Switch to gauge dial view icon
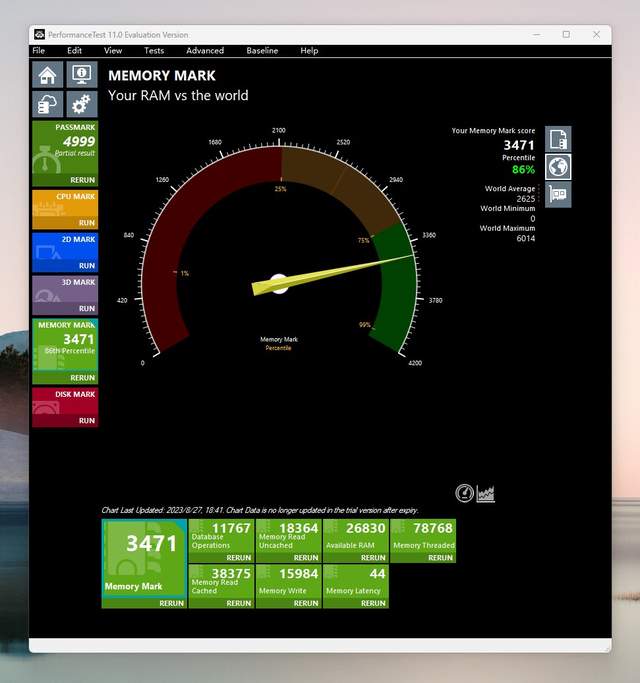Screen dimensions: 640x683 [x=464, y=493]
